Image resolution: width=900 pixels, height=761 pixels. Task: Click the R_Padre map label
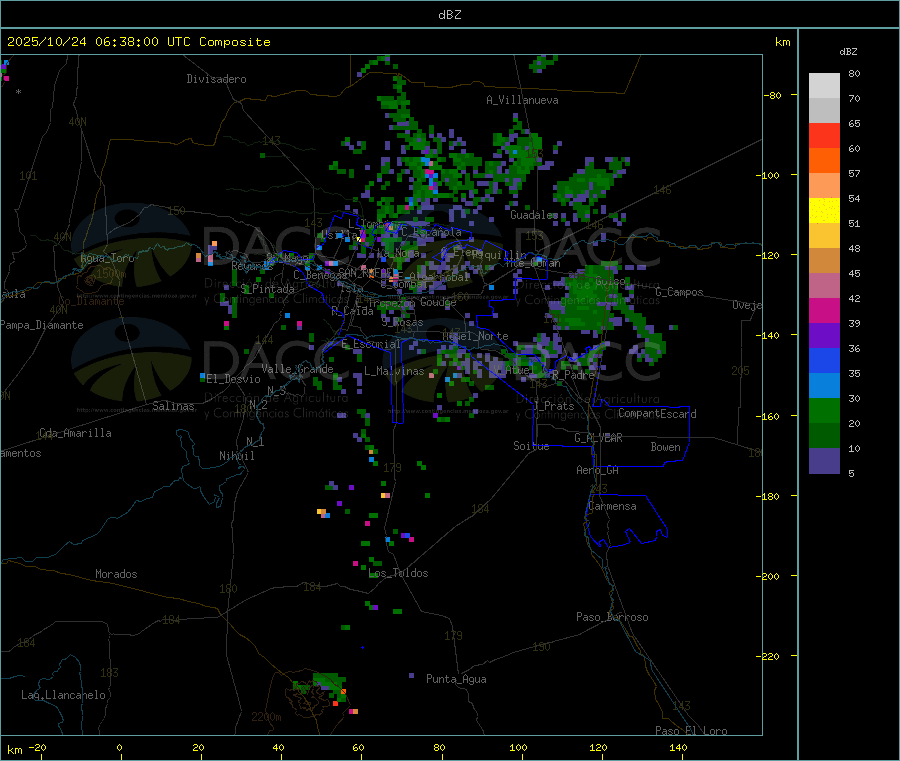coord(573,375)
